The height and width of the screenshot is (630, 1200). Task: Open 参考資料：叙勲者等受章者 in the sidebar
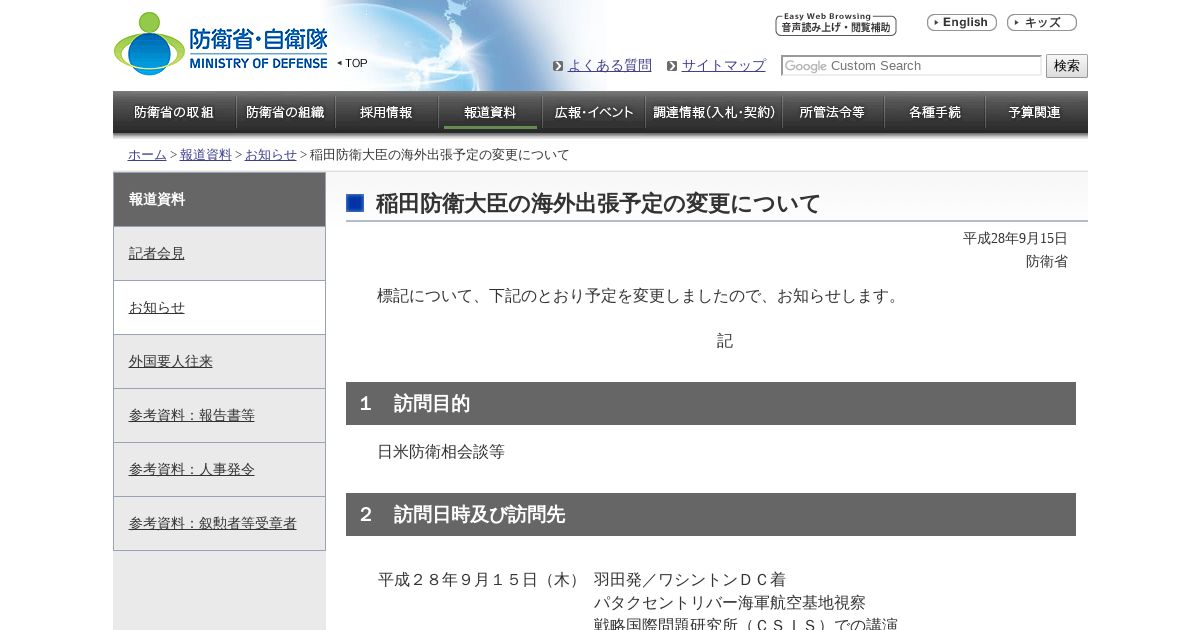click(219, 524)
